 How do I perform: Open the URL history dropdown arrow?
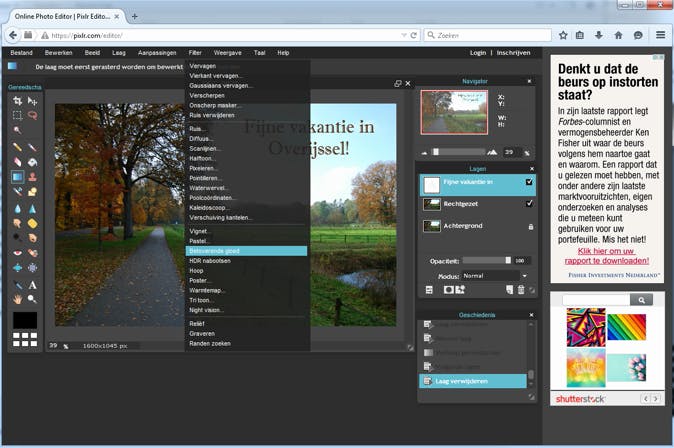coord(404,35)
